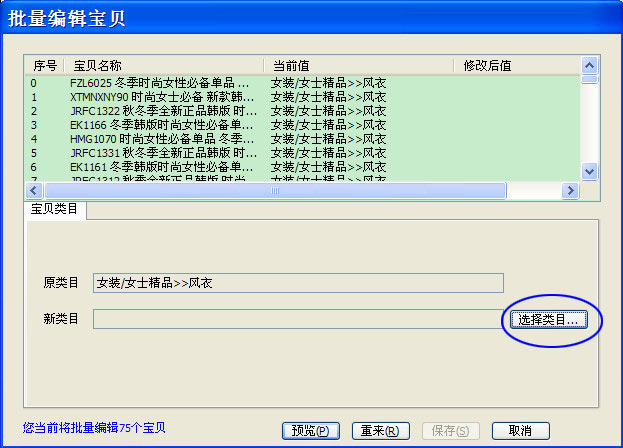Image resolution: width=623 pixels, height=448 pixels.
Task: Click the horizontal scrollbar left arrow
Action: pos(33,190)
